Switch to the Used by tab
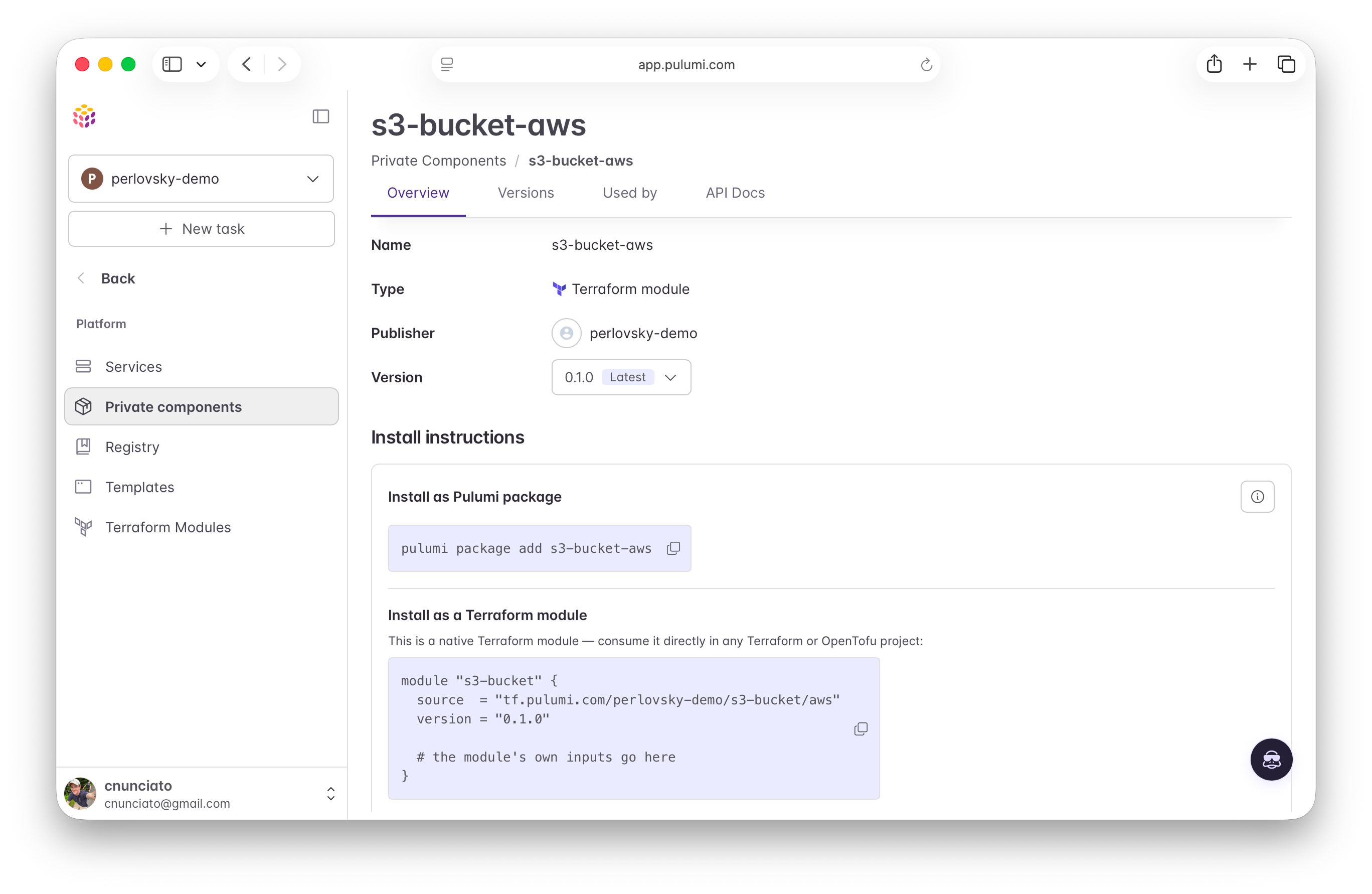 pyautogui.click(x=629, y=193)
